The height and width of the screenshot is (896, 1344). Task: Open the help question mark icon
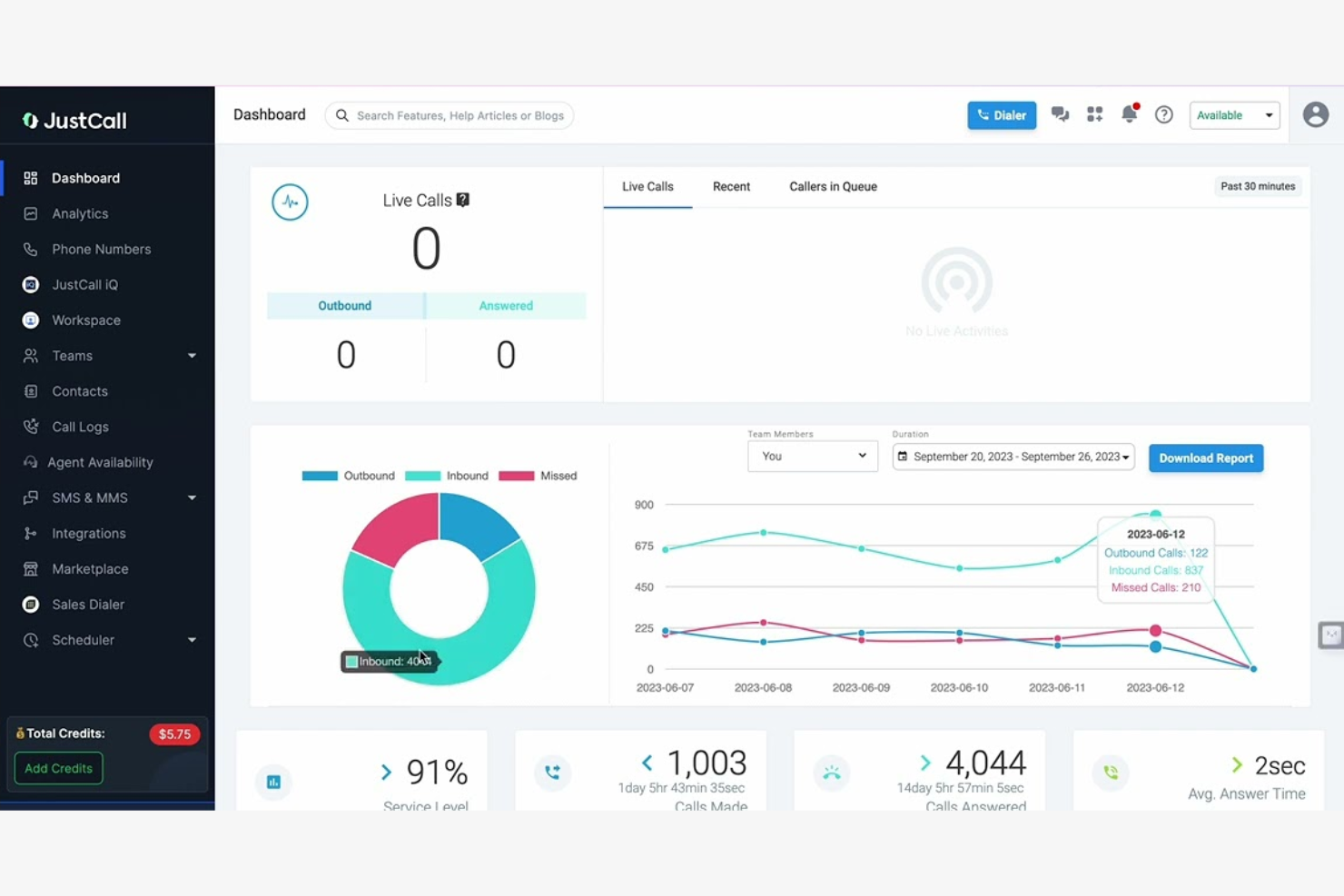point(1164,114)
